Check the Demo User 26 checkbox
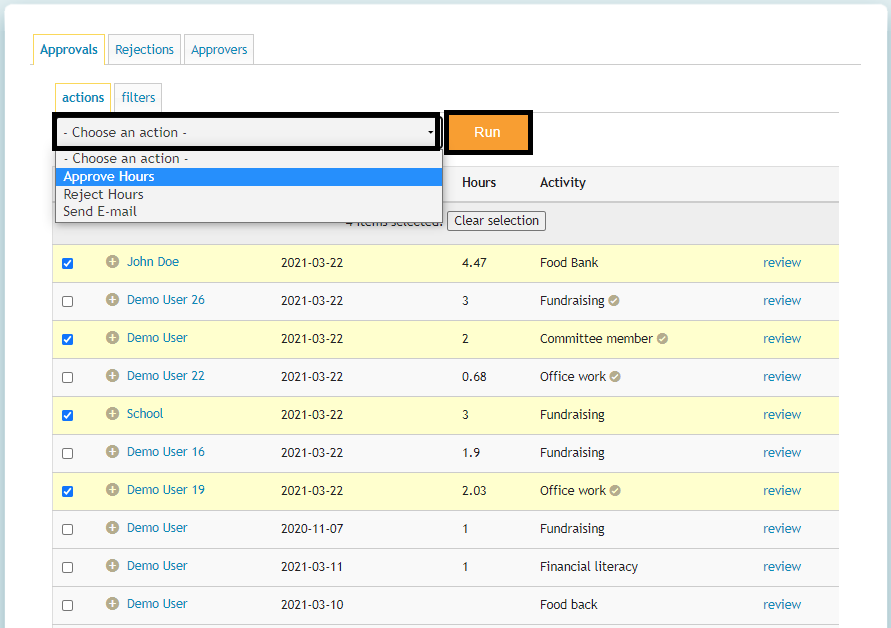Image resolution: width=891 pixels, height=628 pixels. (68, 302)
